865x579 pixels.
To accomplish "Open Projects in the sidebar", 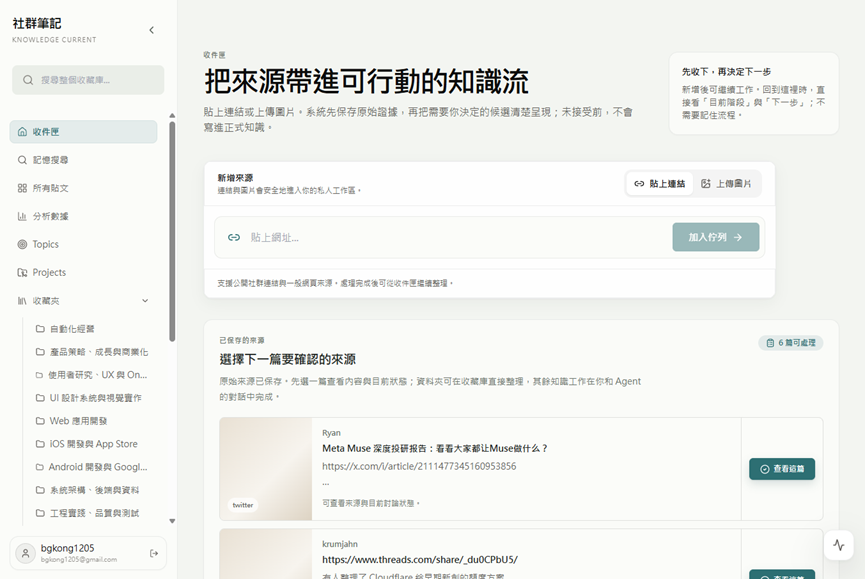I will tap(83, 272).
